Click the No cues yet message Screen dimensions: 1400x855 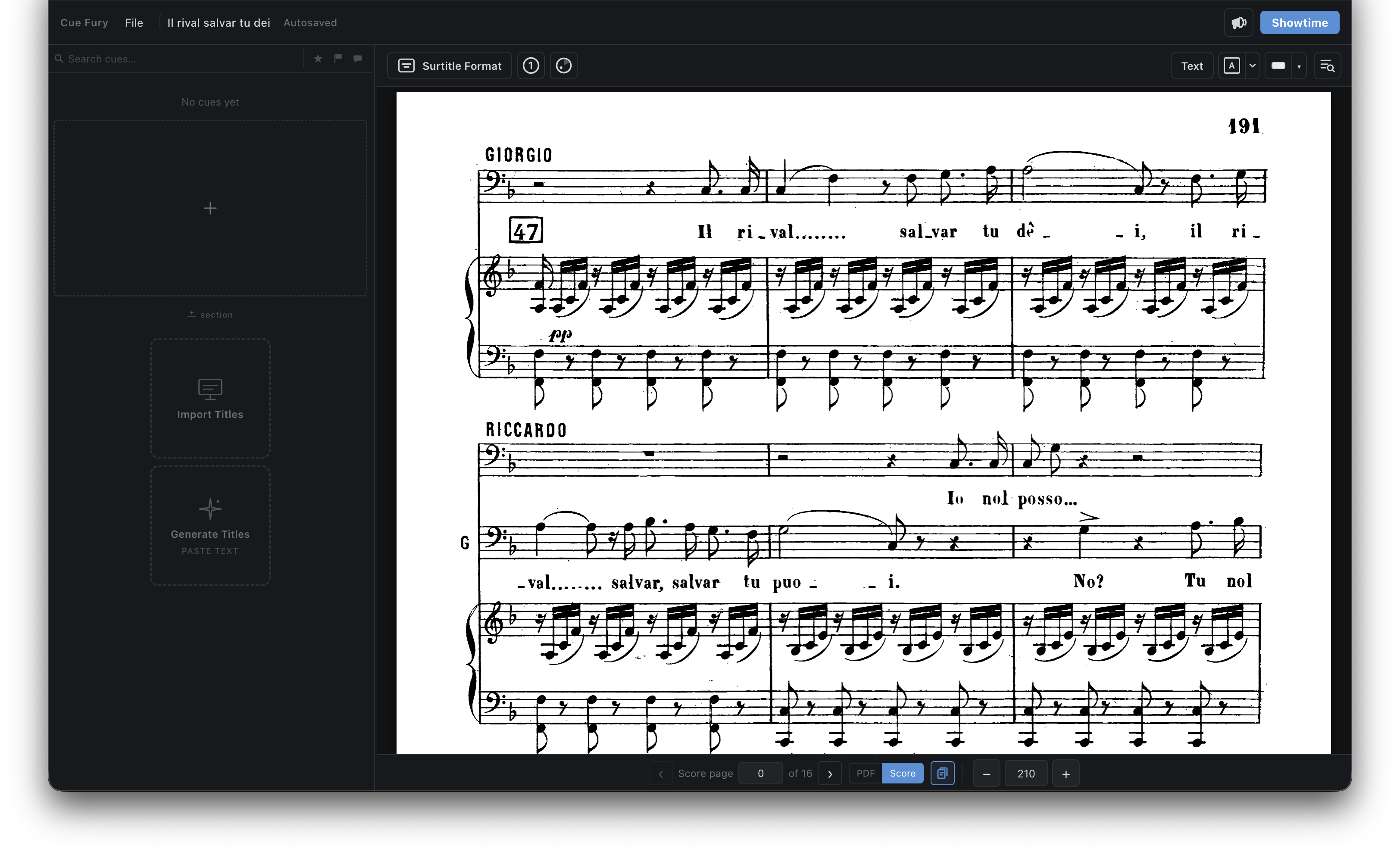click(210, 102)
